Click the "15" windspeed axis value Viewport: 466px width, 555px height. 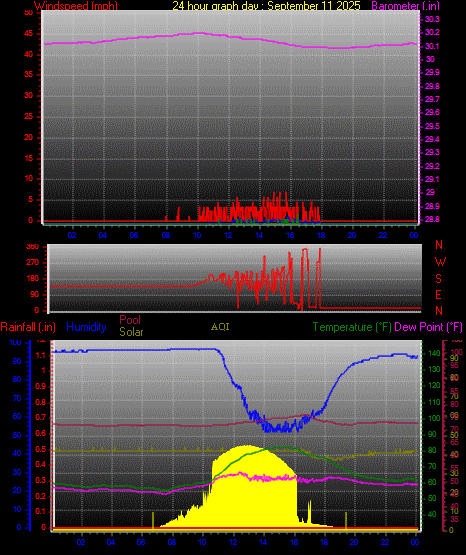coord(29,158)
